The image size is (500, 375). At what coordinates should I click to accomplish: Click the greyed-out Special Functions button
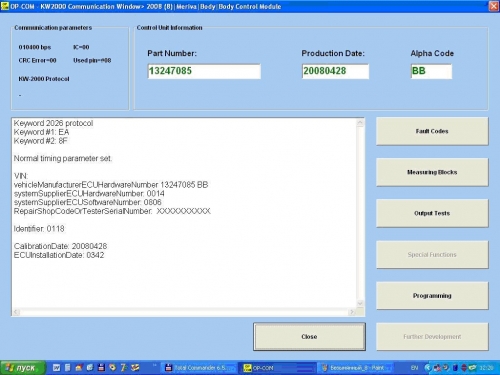tap(432, 255)
